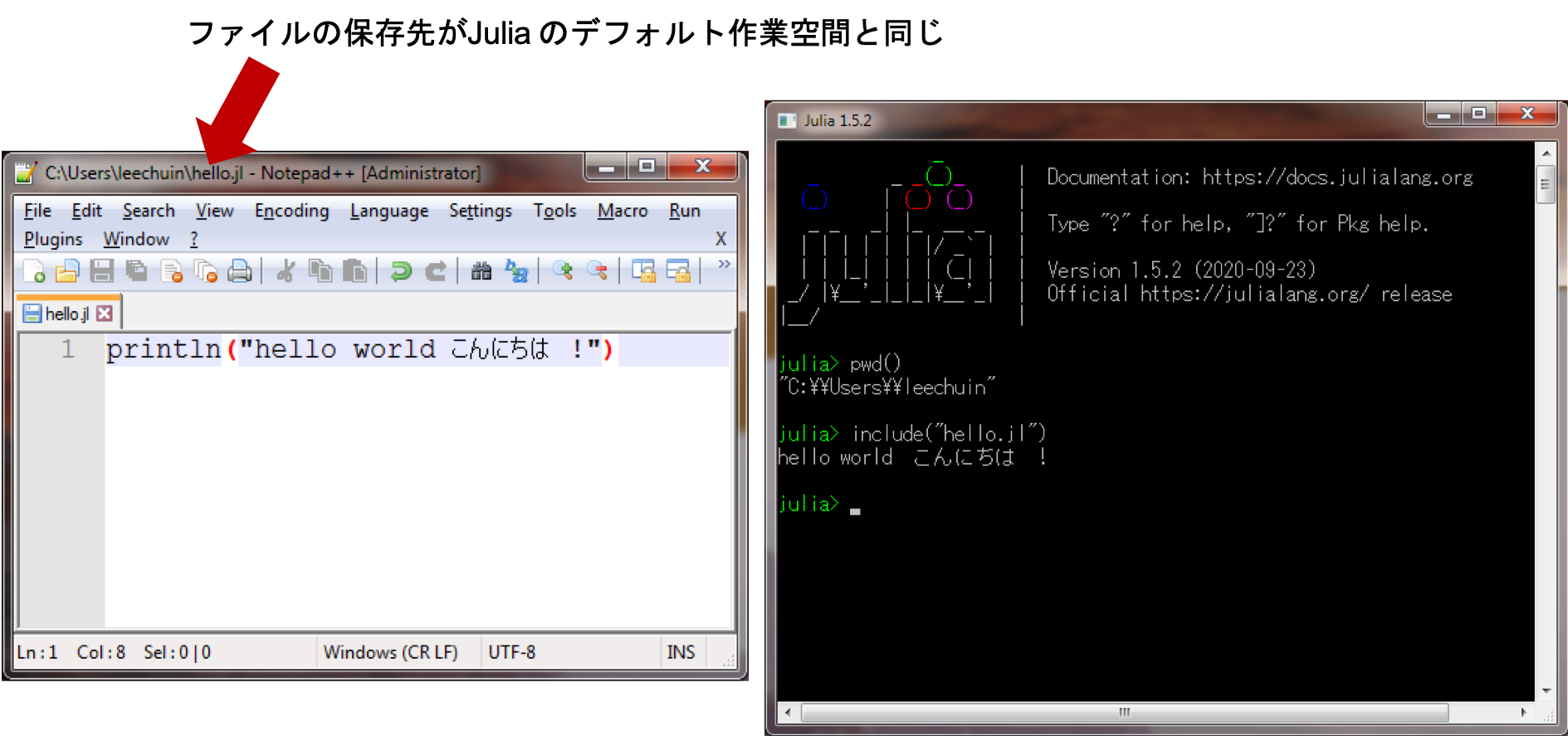Print the document using the printer icon
The image size is (1568, 736).
[x=240, y=271]
